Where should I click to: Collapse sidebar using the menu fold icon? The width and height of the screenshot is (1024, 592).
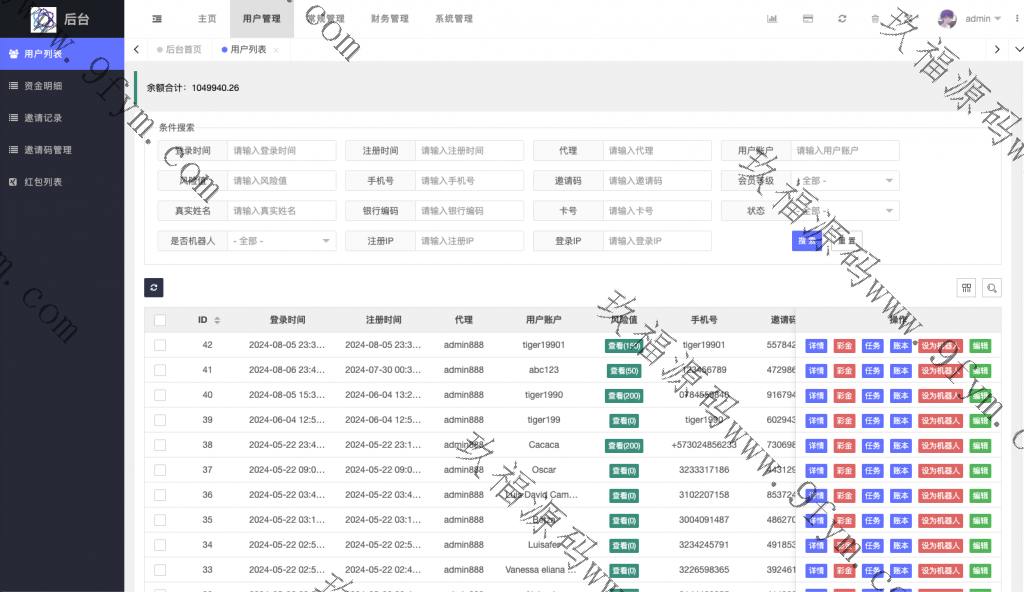[x=157, y=19]
